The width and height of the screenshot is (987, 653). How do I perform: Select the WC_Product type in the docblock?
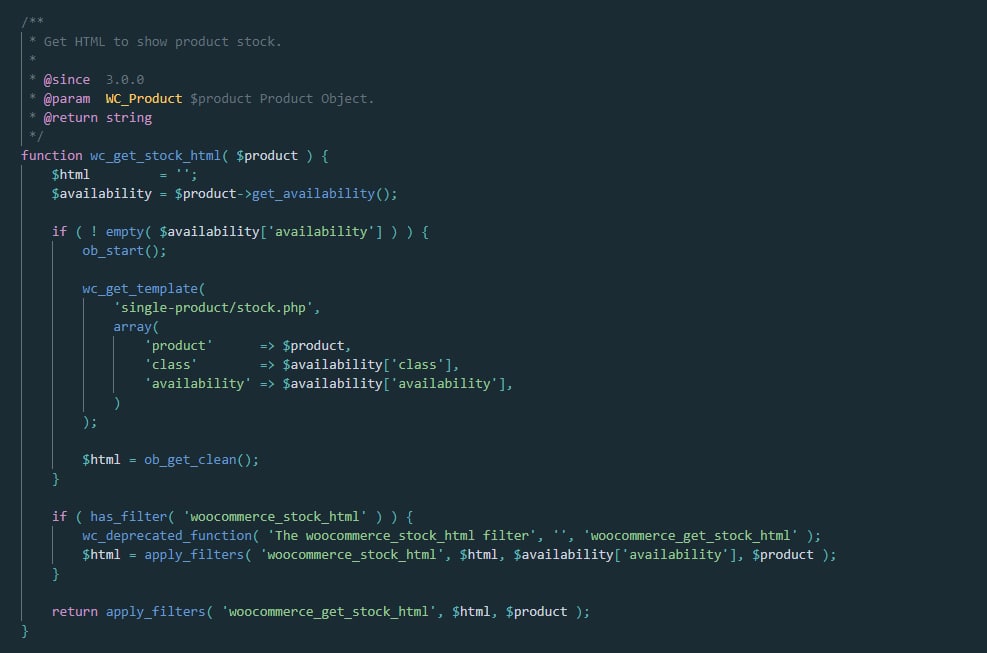(x=144, y=98)
